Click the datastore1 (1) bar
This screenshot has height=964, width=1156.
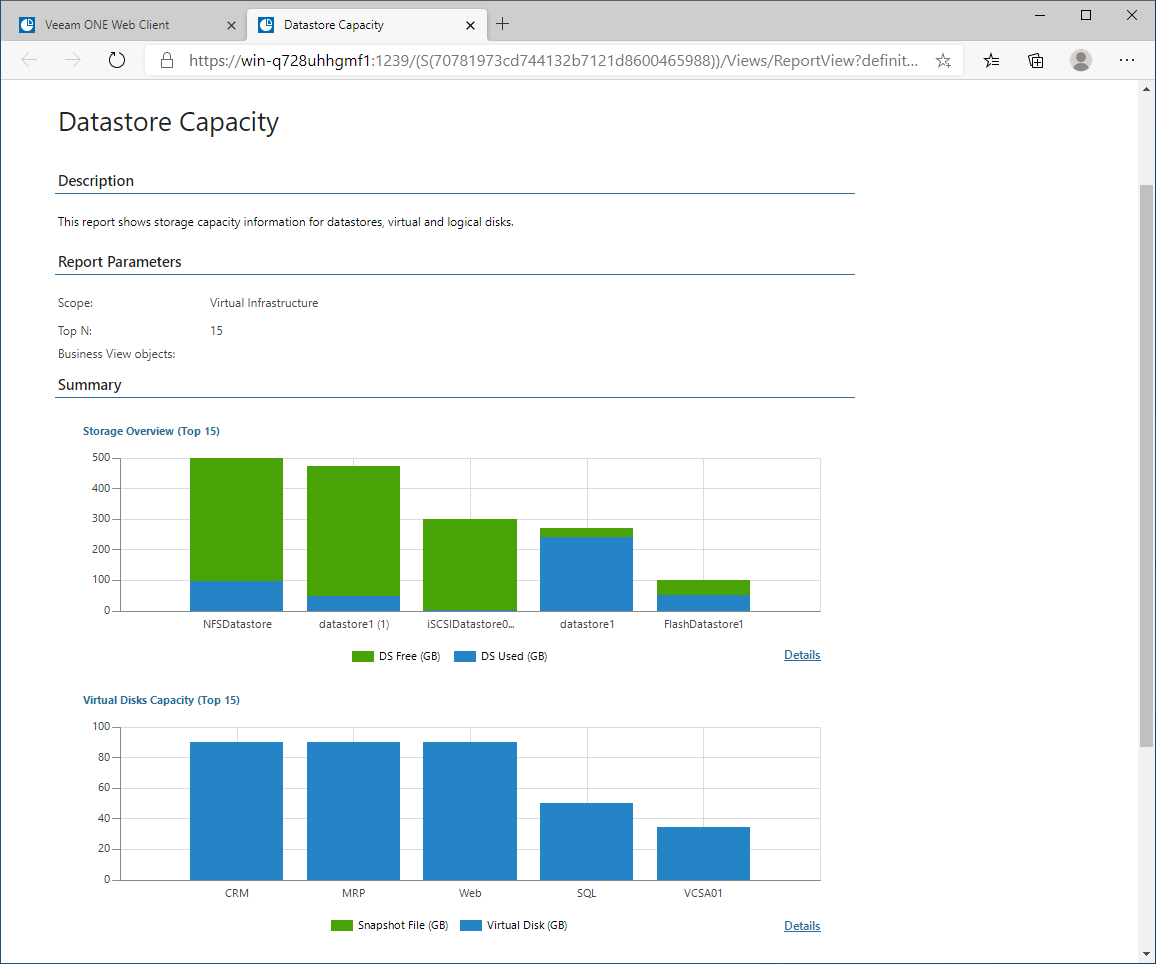coord(353,539)
